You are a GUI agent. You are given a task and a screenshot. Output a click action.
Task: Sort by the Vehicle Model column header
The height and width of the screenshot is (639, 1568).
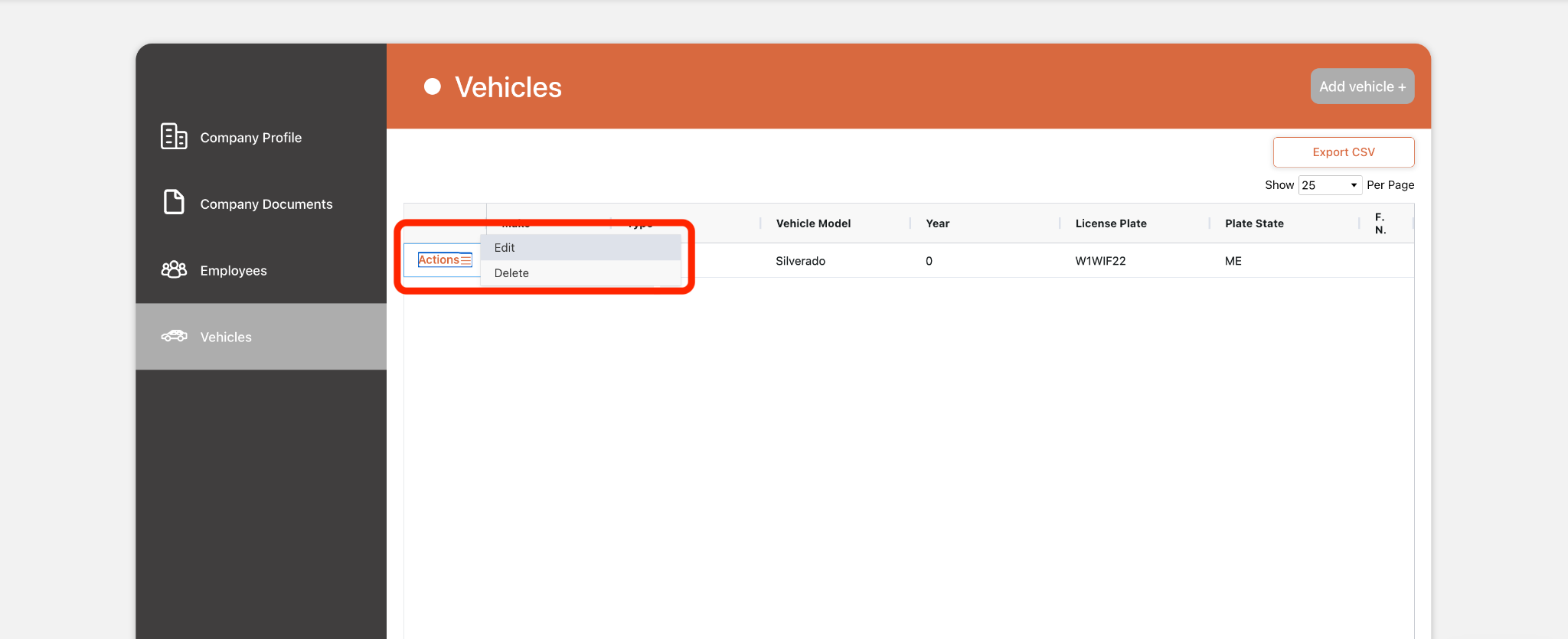[x=813, y=223]
